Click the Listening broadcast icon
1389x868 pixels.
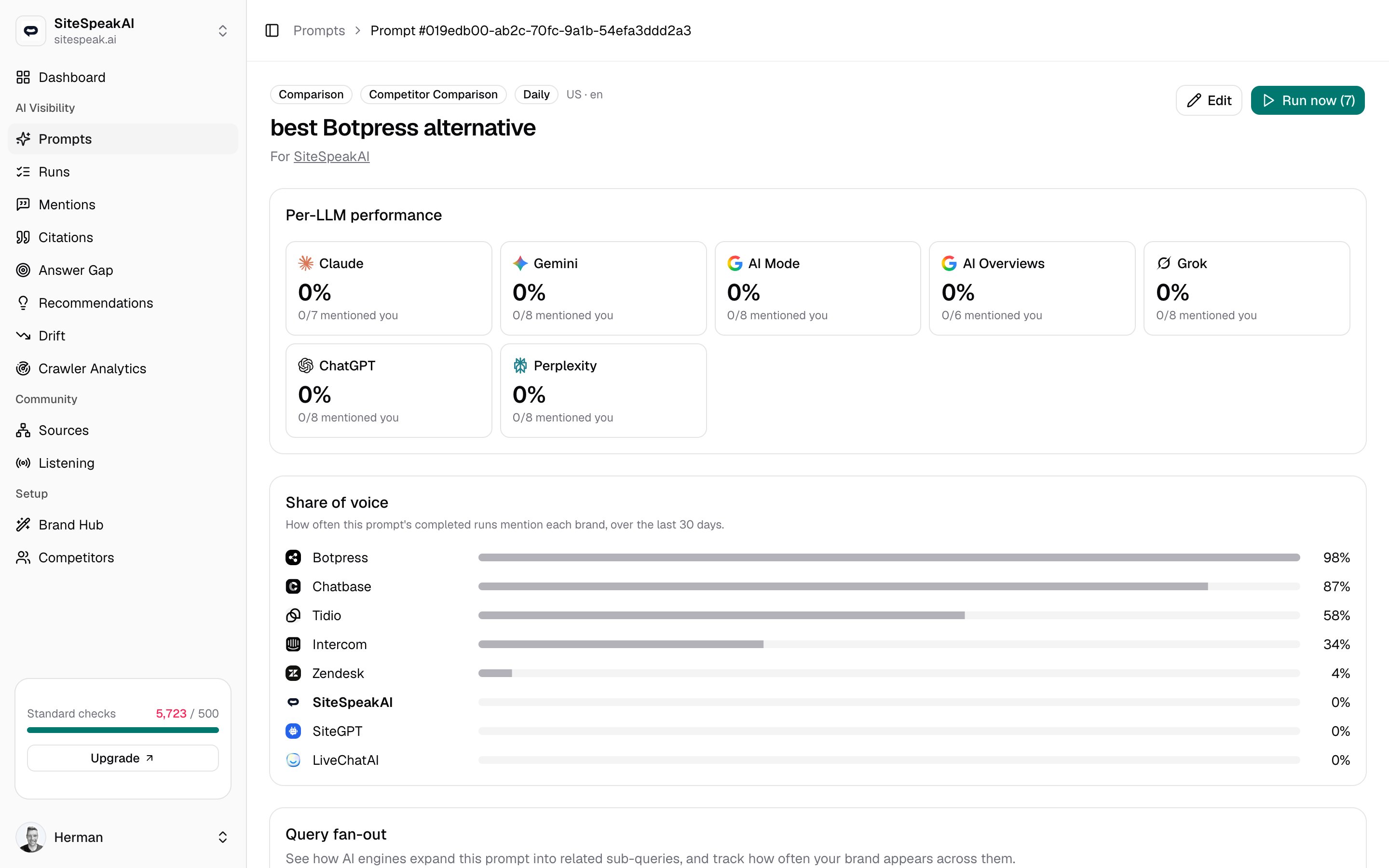pyautogui.click(x=23, y=463)
